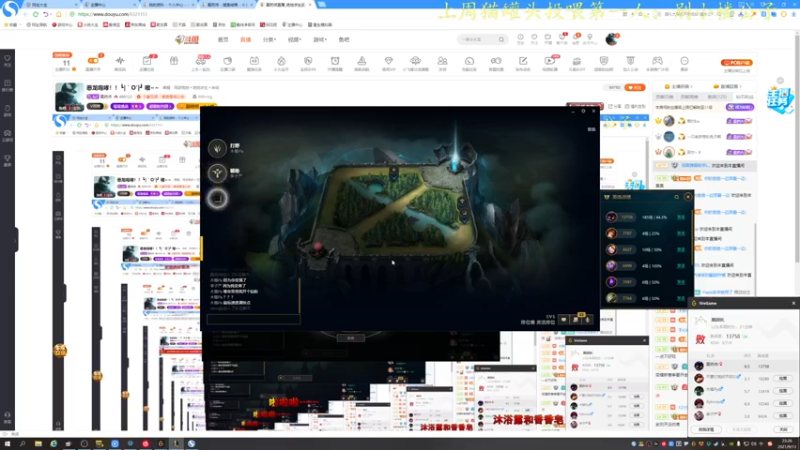
Task: Open File Explorer from taskbar
Action: [x=38, y=444]
